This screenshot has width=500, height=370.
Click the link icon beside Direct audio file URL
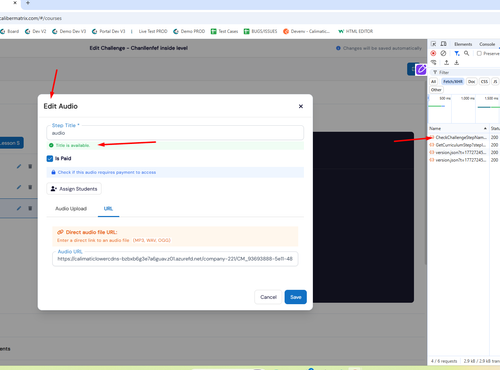[60, 232]
